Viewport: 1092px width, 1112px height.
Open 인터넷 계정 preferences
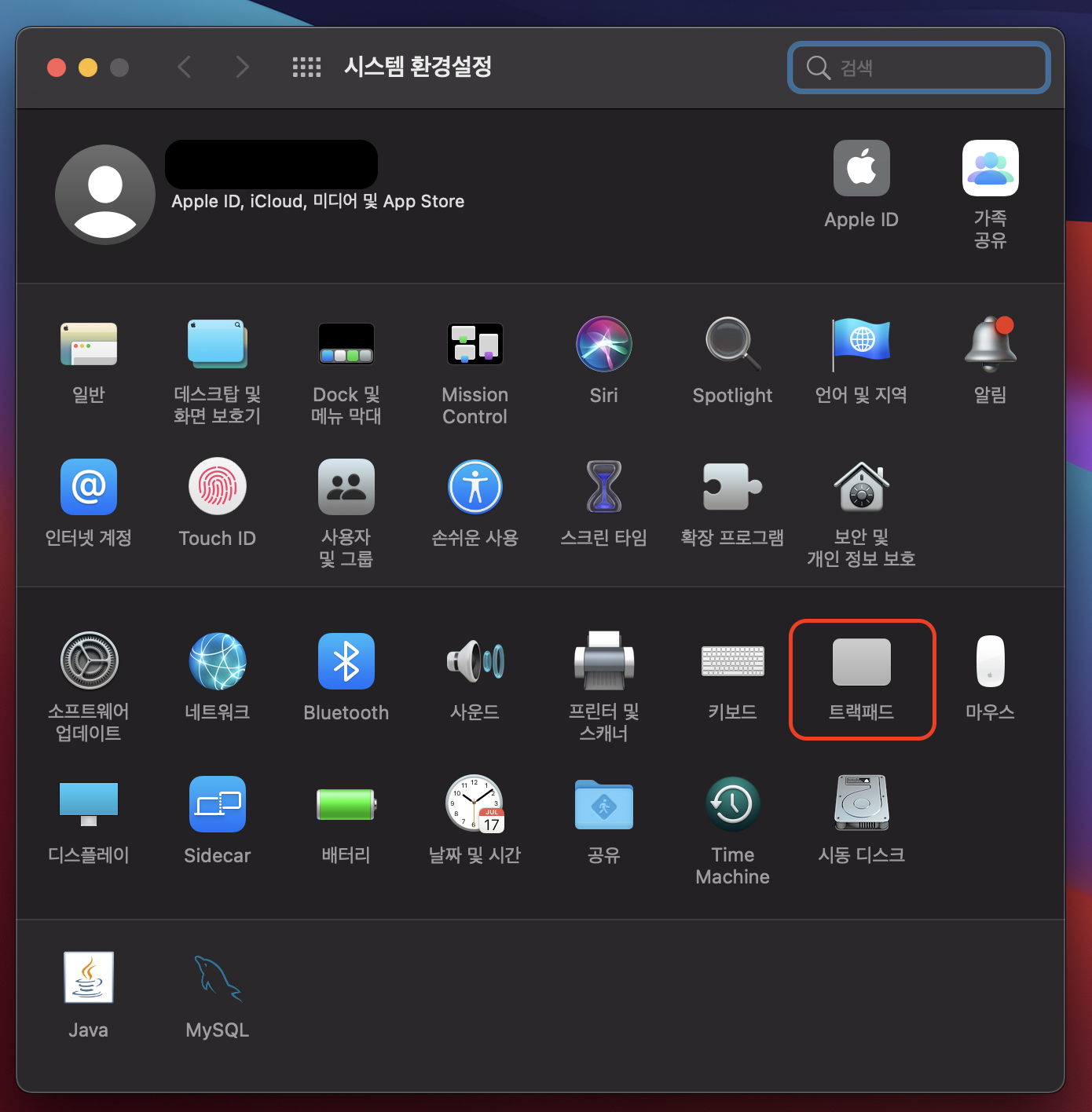point(89,487)
